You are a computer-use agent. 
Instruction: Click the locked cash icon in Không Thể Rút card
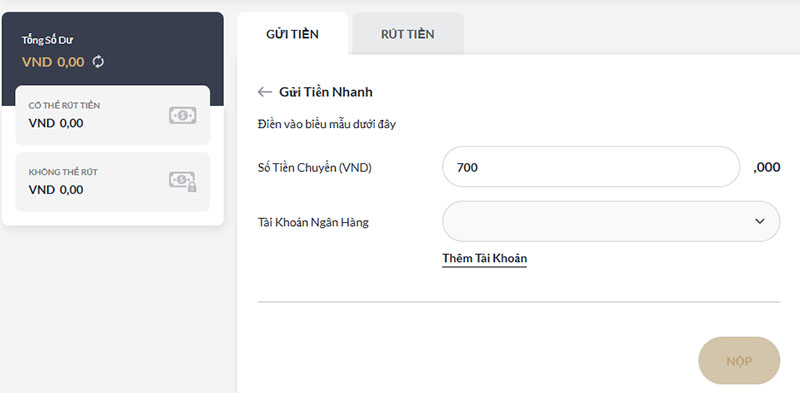click(x=183, y=182)
